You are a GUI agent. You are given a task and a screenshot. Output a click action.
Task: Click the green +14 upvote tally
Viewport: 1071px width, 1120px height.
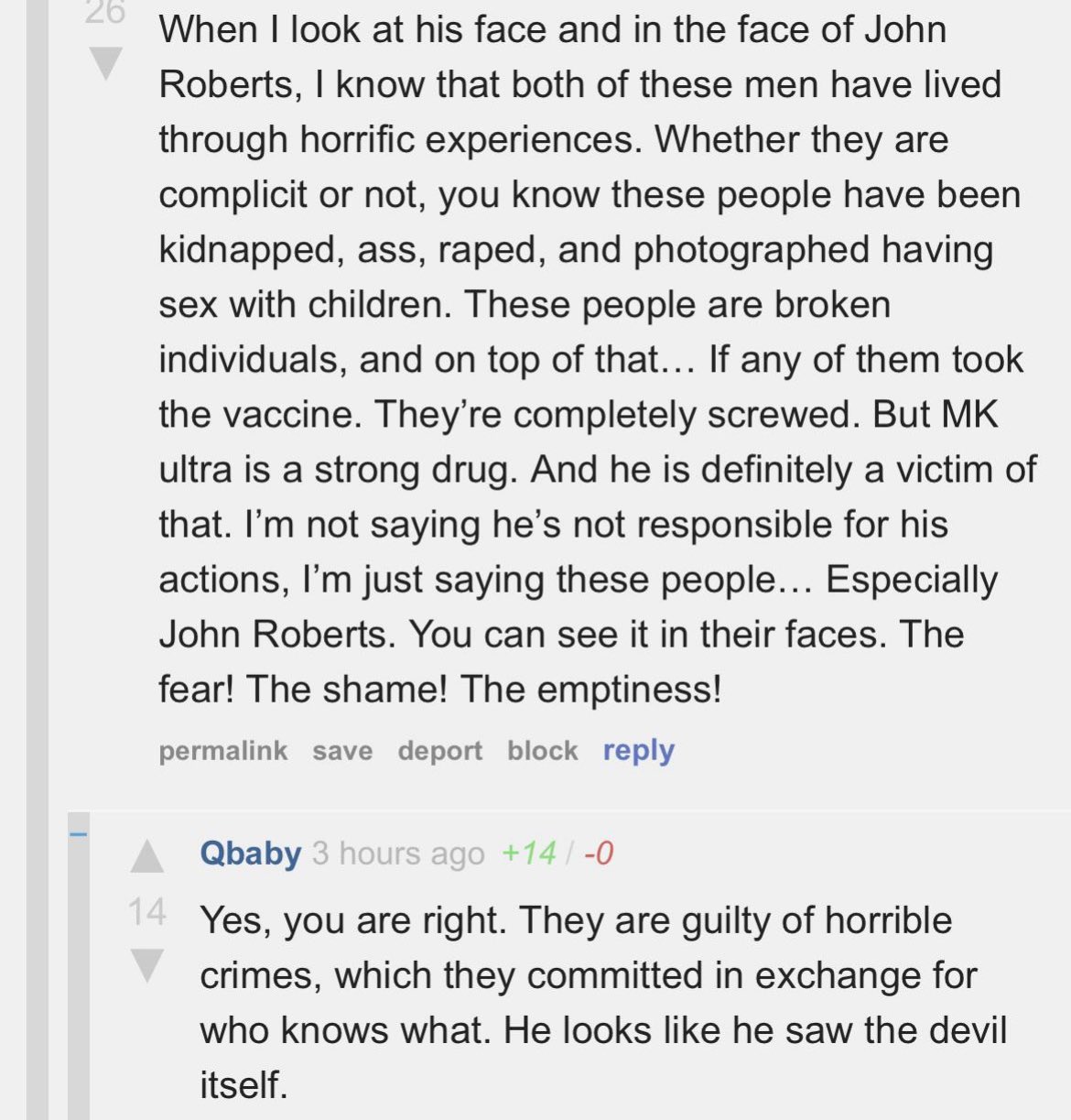[x=528, y=854]
